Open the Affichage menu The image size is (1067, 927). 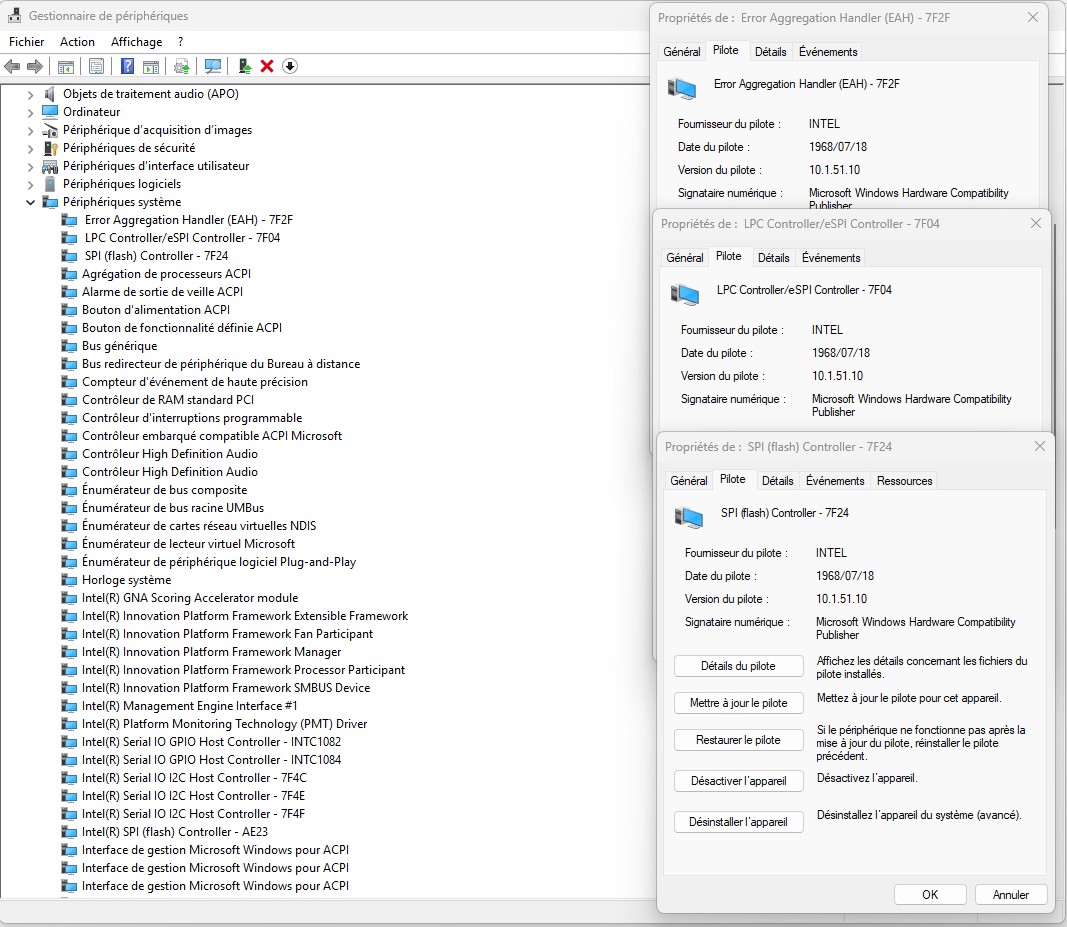[136, 42]
